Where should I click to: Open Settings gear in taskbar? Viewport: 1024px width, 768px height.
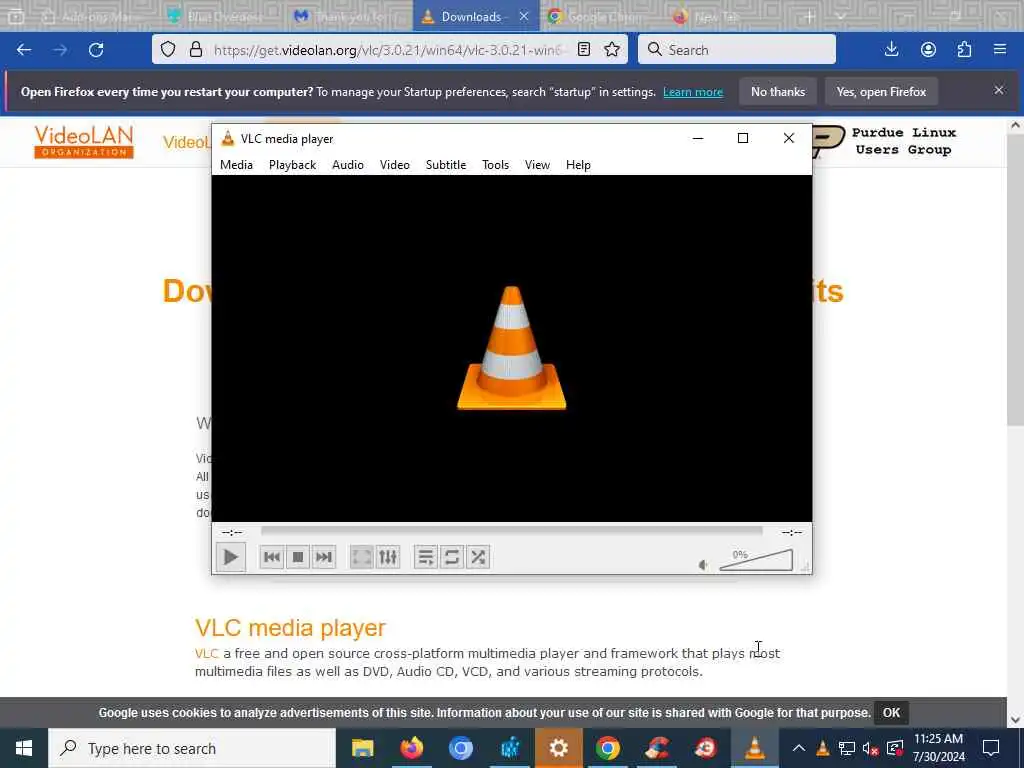click(558, 748)
